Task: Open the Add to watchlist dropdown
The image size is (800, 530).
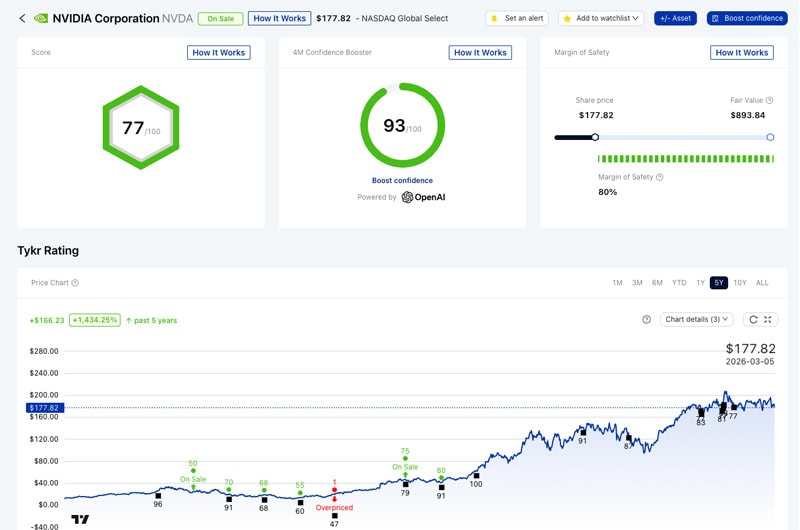Action: coord(601,18)
